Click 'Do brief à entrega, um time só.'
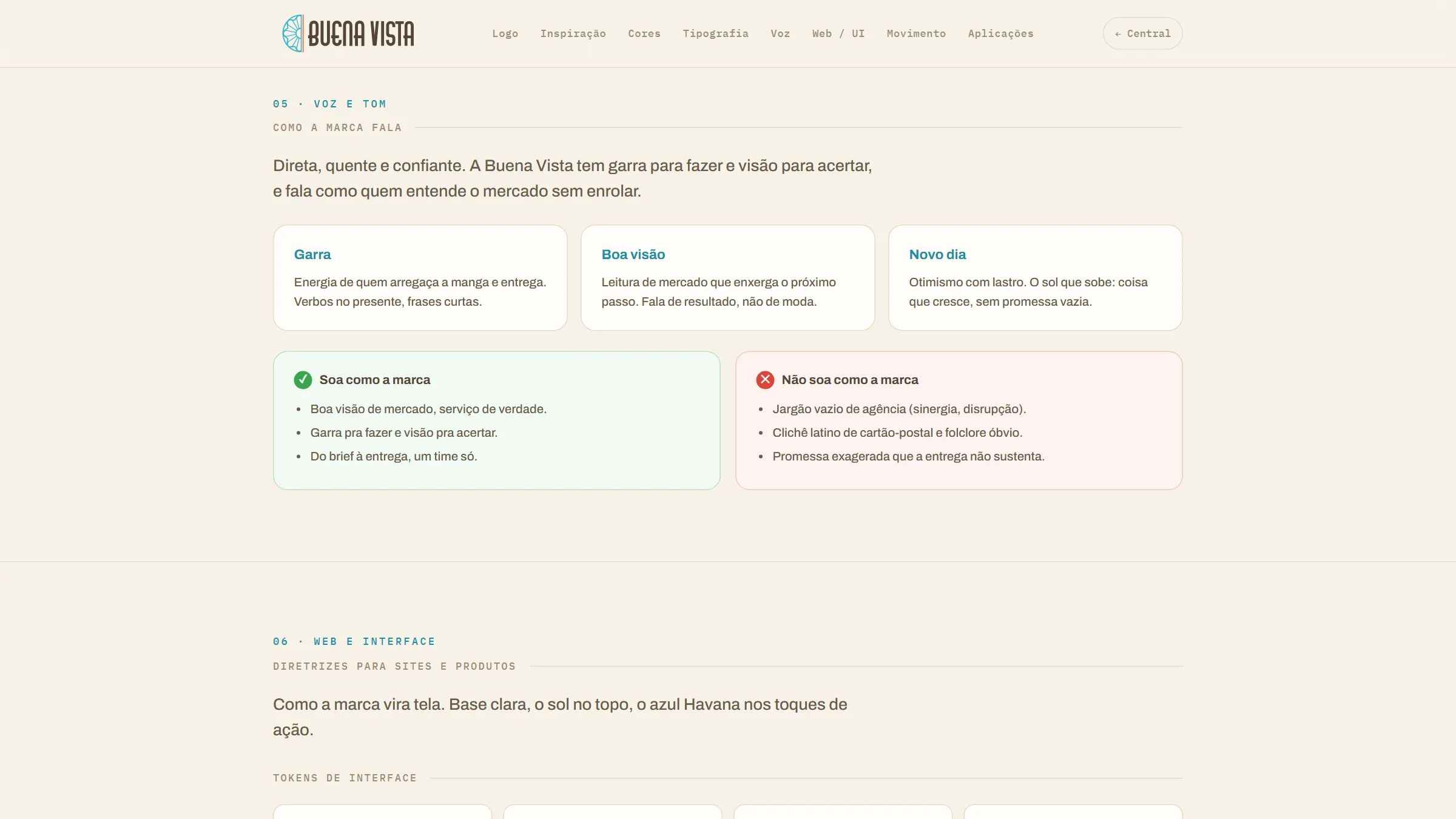This screenshot has width=1456, height=819. 394,456
